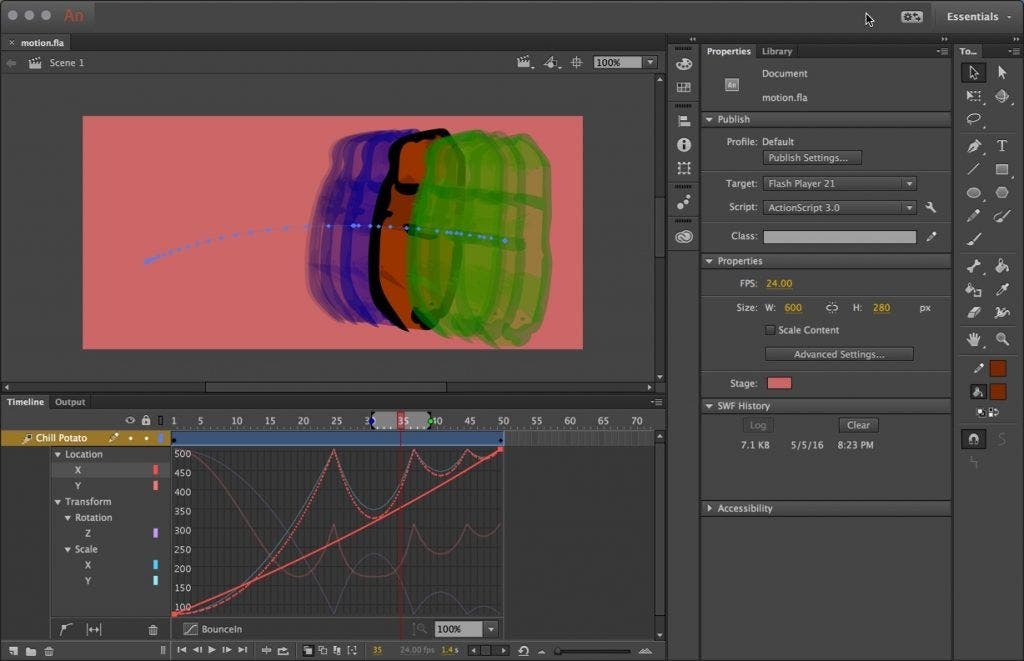Open the Script dropdown showing ActionScript 3.0
Screen dimensions: 1024x661
838,207
